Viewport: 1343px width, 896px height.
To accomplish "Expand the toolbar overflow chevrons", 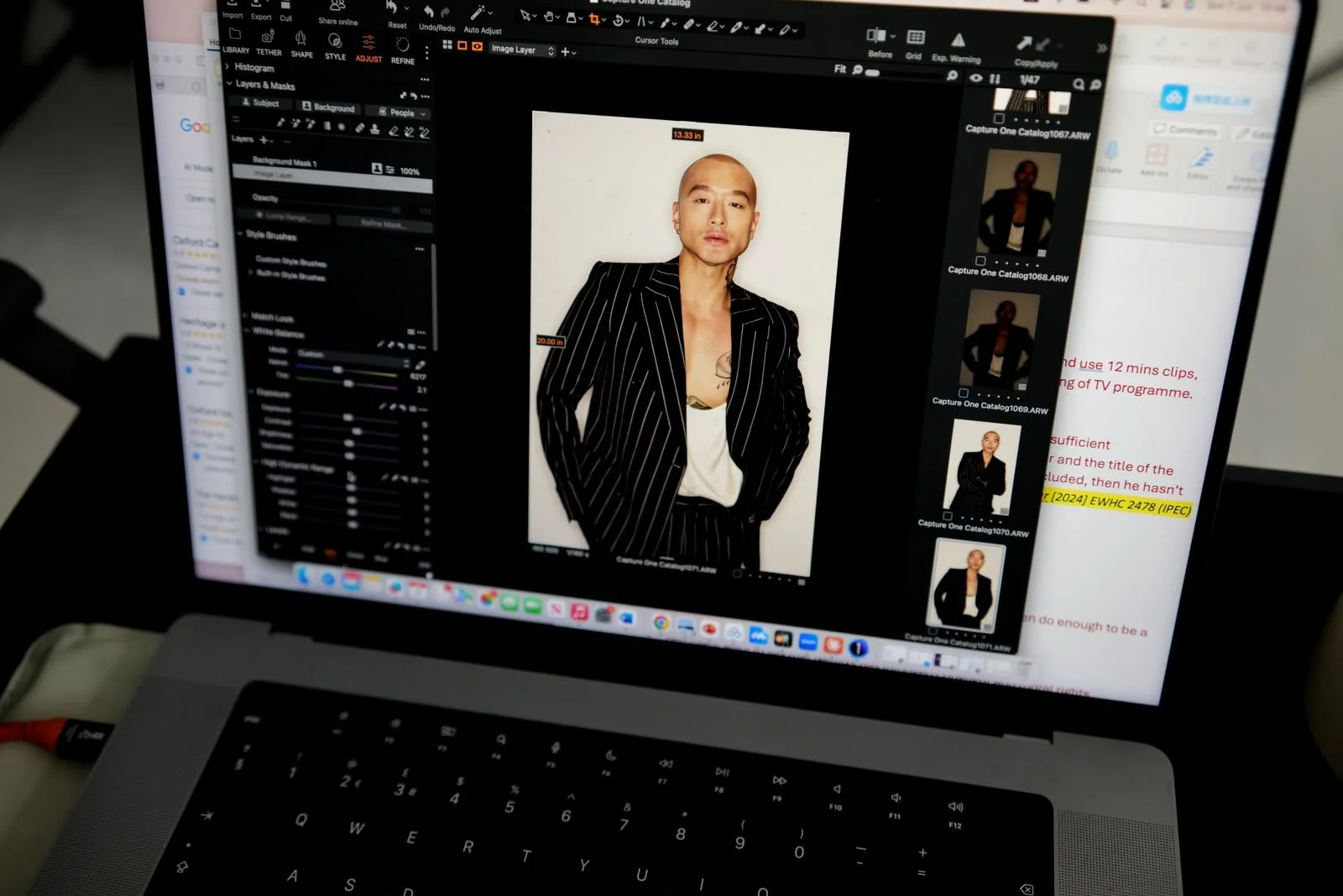I will (1101, 48).
